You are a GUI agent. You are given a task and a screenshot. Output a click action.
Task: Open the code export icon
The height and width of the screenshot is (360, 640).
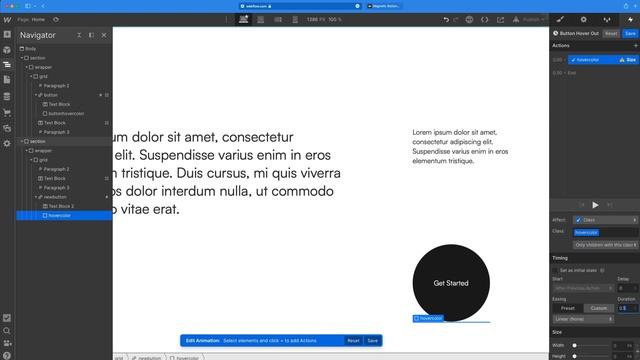click(484, 19)
